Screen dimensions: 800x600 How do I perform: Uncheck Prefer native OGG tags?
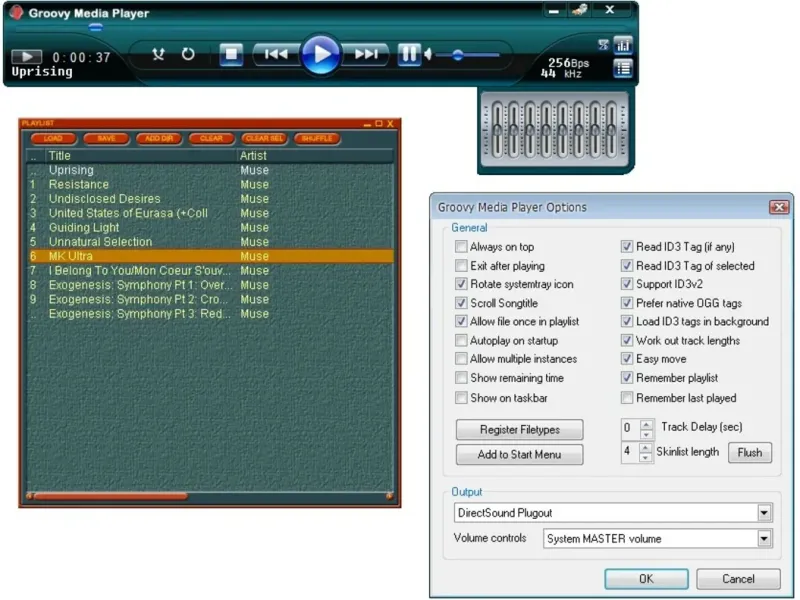tap(627, 303)
